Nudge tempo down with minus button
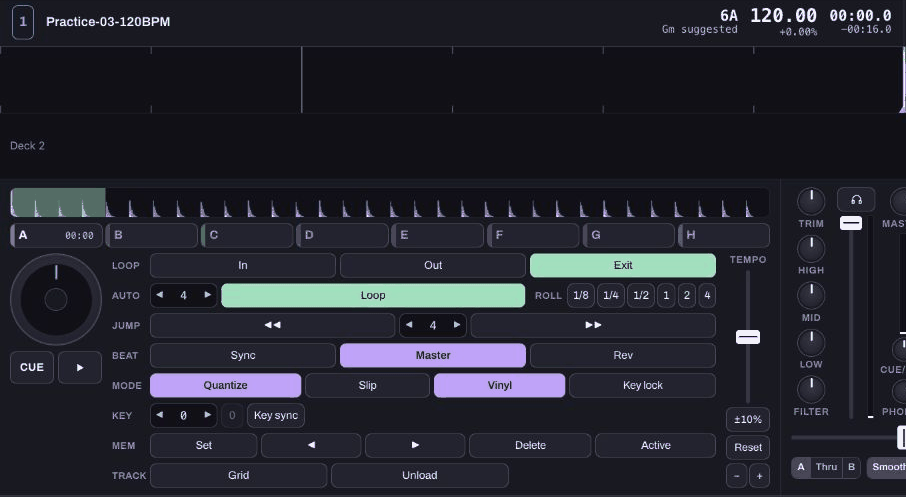 pyautogui.click(x=736, y=476)
